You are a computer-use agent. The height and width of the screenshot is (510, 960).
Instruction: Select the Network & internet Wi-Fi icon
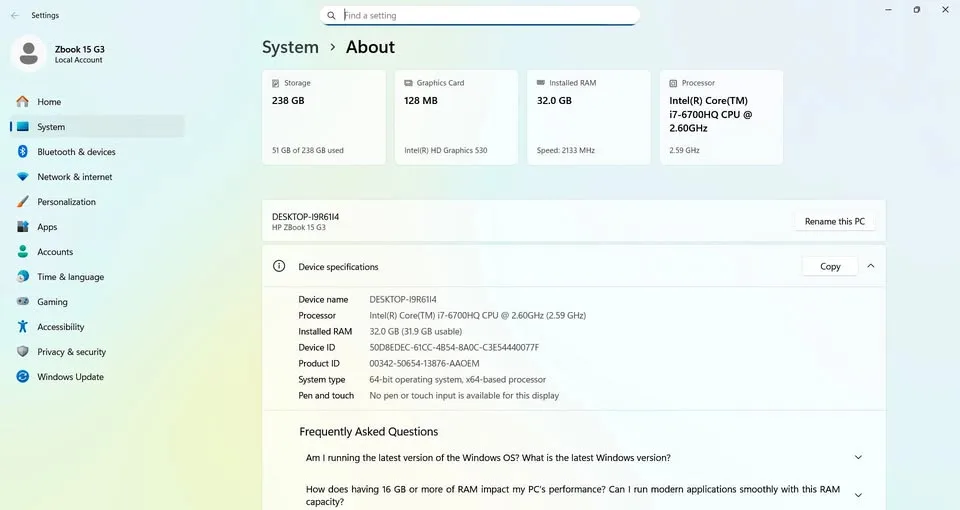pos(22,177)
